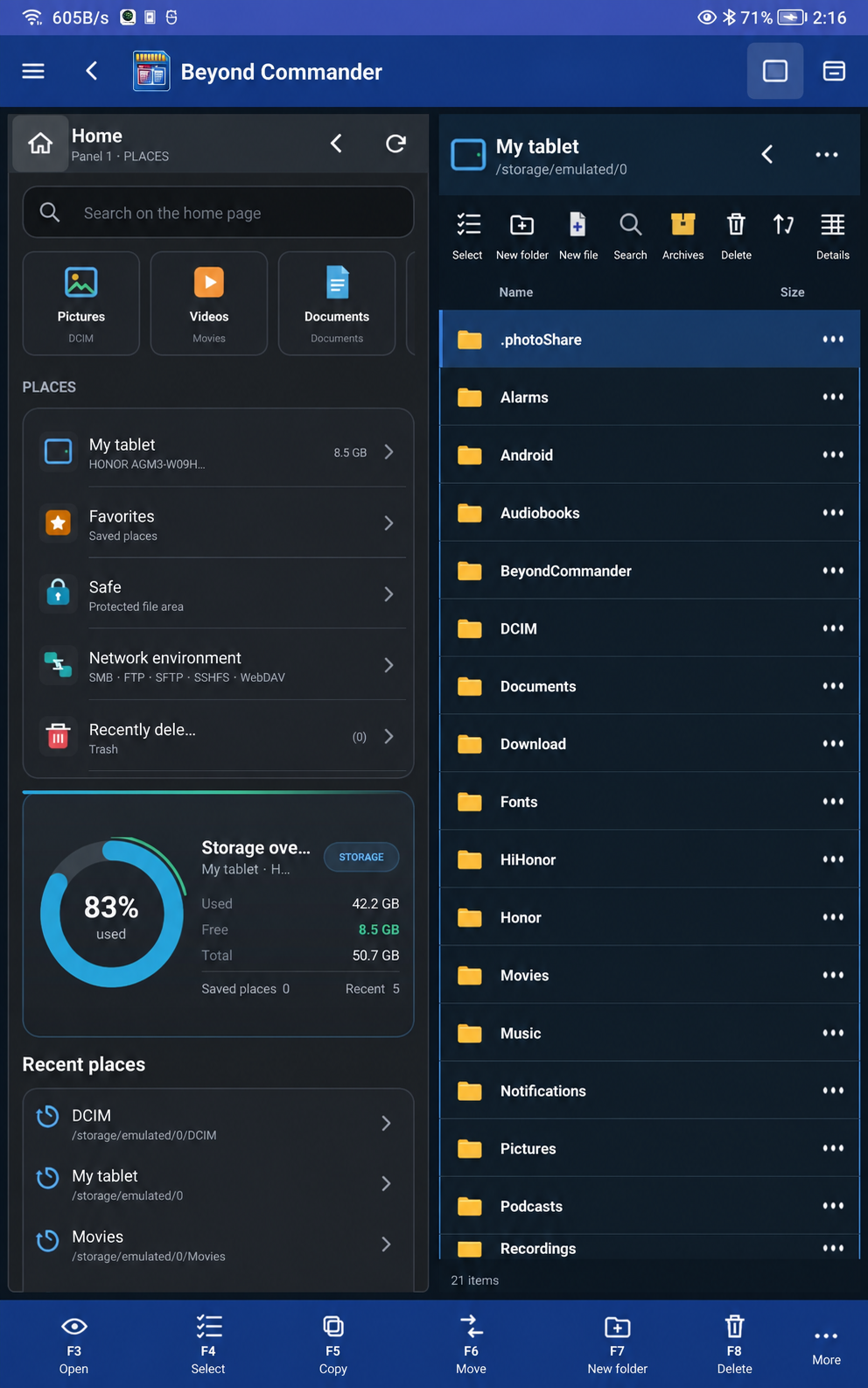Go back in the Home panel
The width and height of the screenshot is (868, 1388).
click(336, 144)
